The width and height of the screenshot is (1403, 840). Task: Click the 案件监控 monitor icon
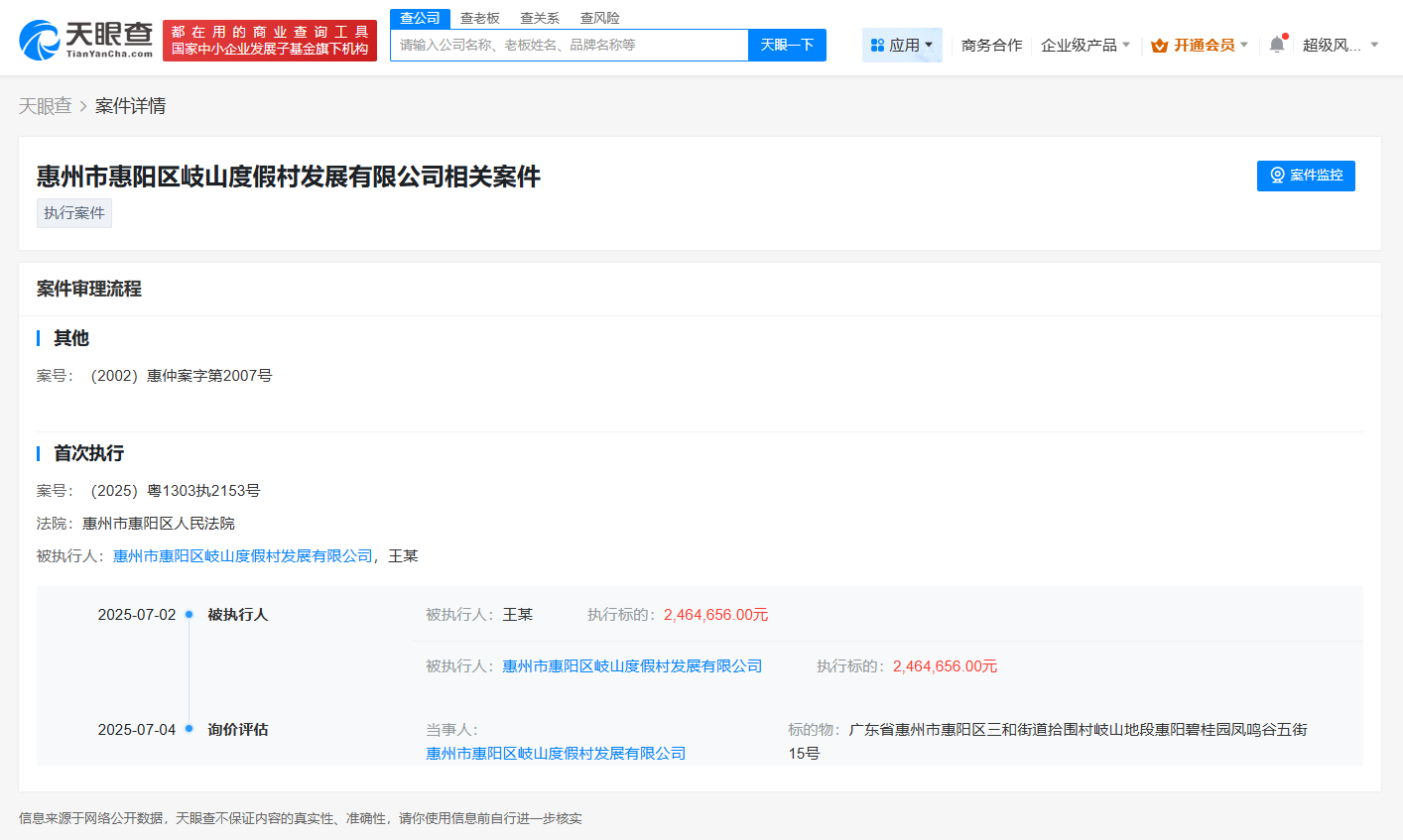pyautogui.click(x=1277, y=176)
